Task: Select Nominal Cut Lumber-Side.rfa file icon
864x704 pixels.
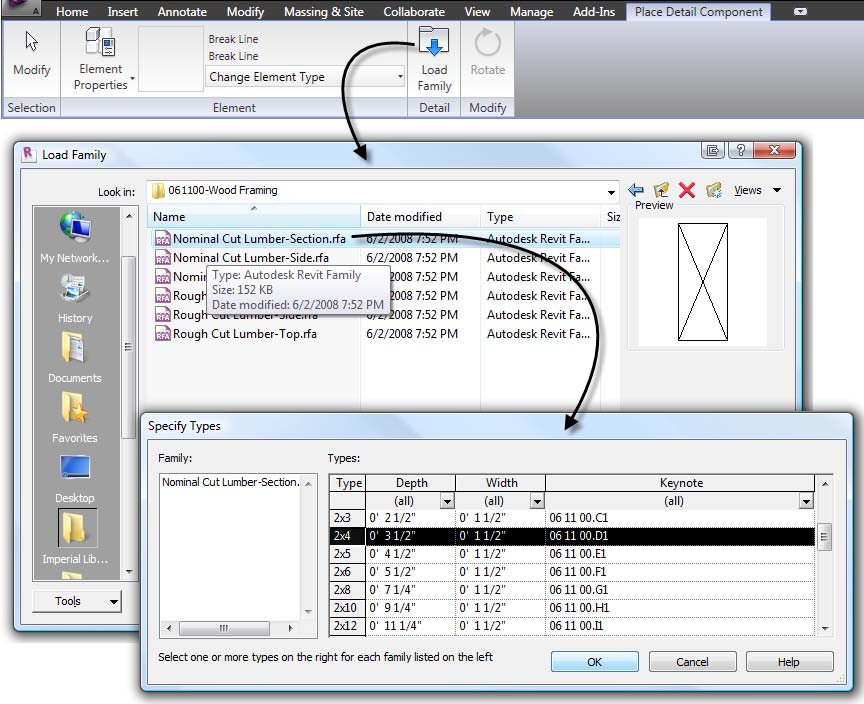Action: [x=163, y=258]
